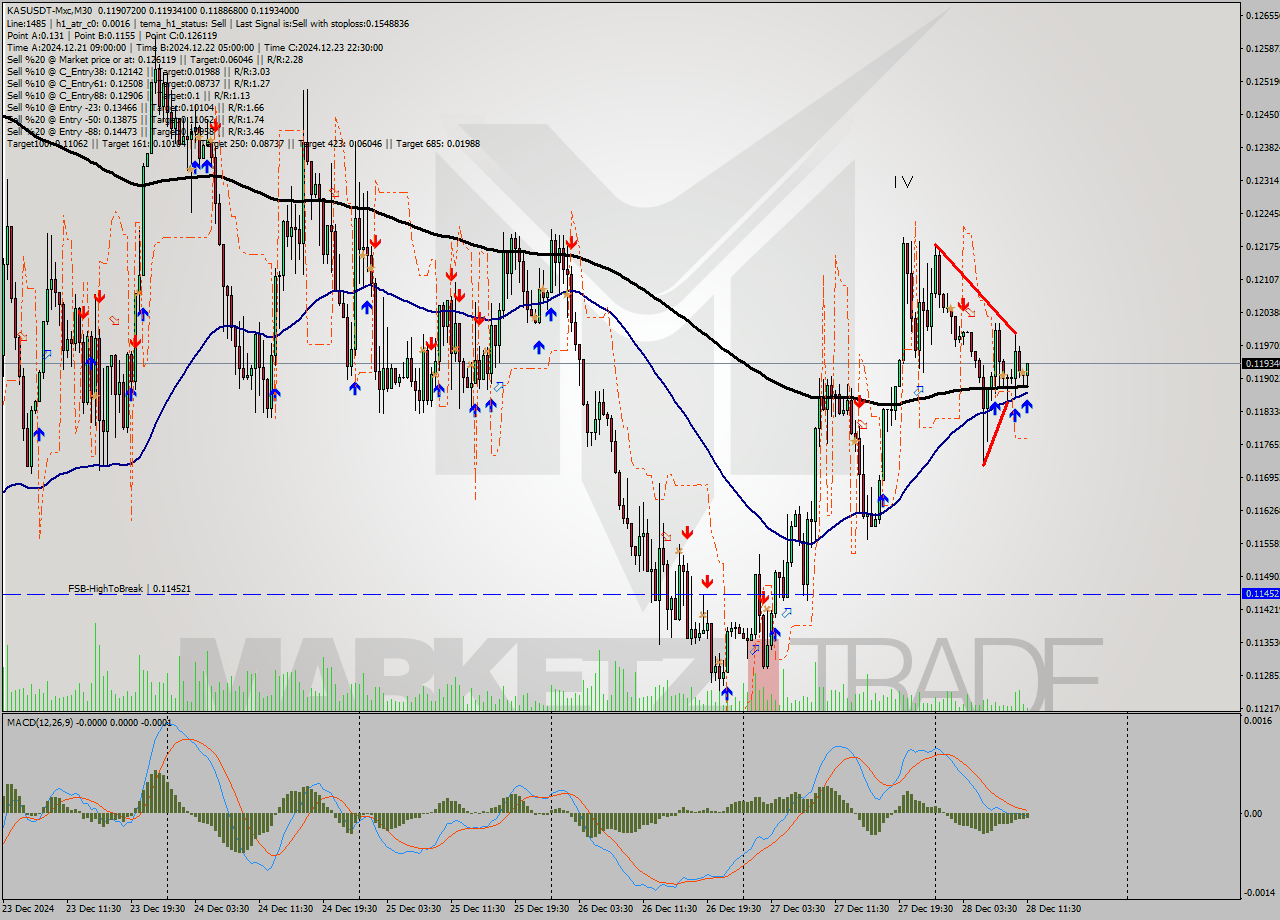Click the 0.11695 price axis label

(x=1261, y=477)
